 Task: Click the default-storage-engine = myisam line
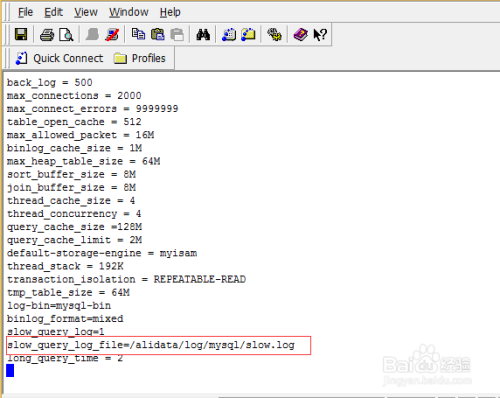click(x=102, y=253)
